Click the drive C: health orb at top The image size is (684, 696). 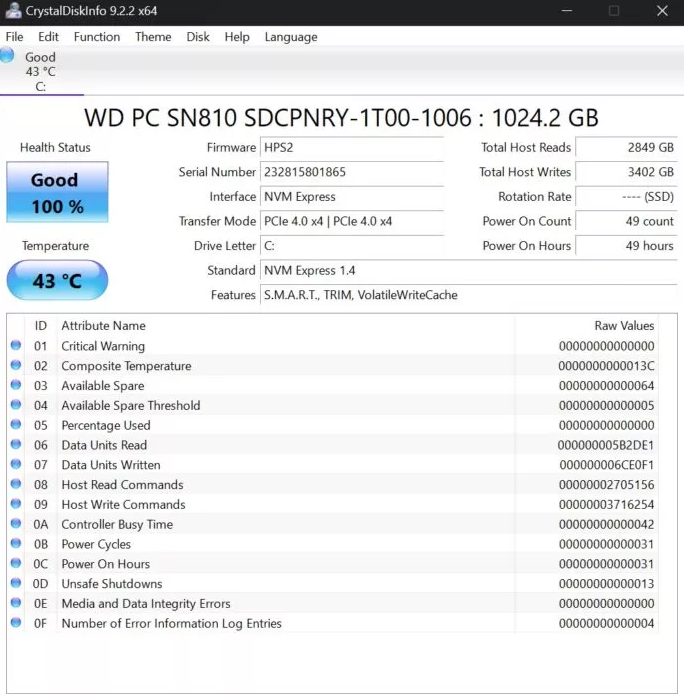(8, 57)
